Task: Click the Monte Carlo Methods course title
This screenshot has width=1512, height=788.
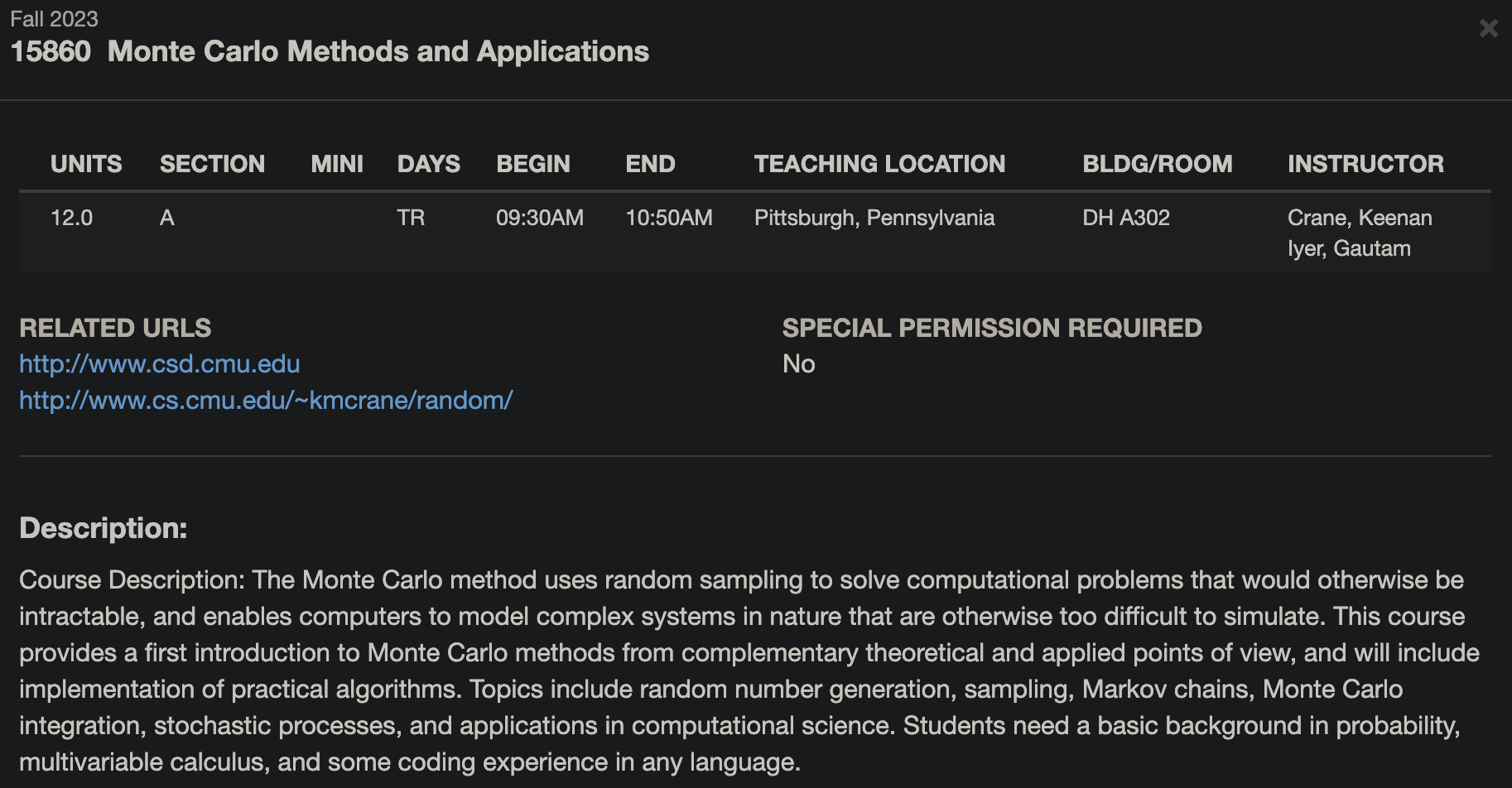Action: pos(378,51)
